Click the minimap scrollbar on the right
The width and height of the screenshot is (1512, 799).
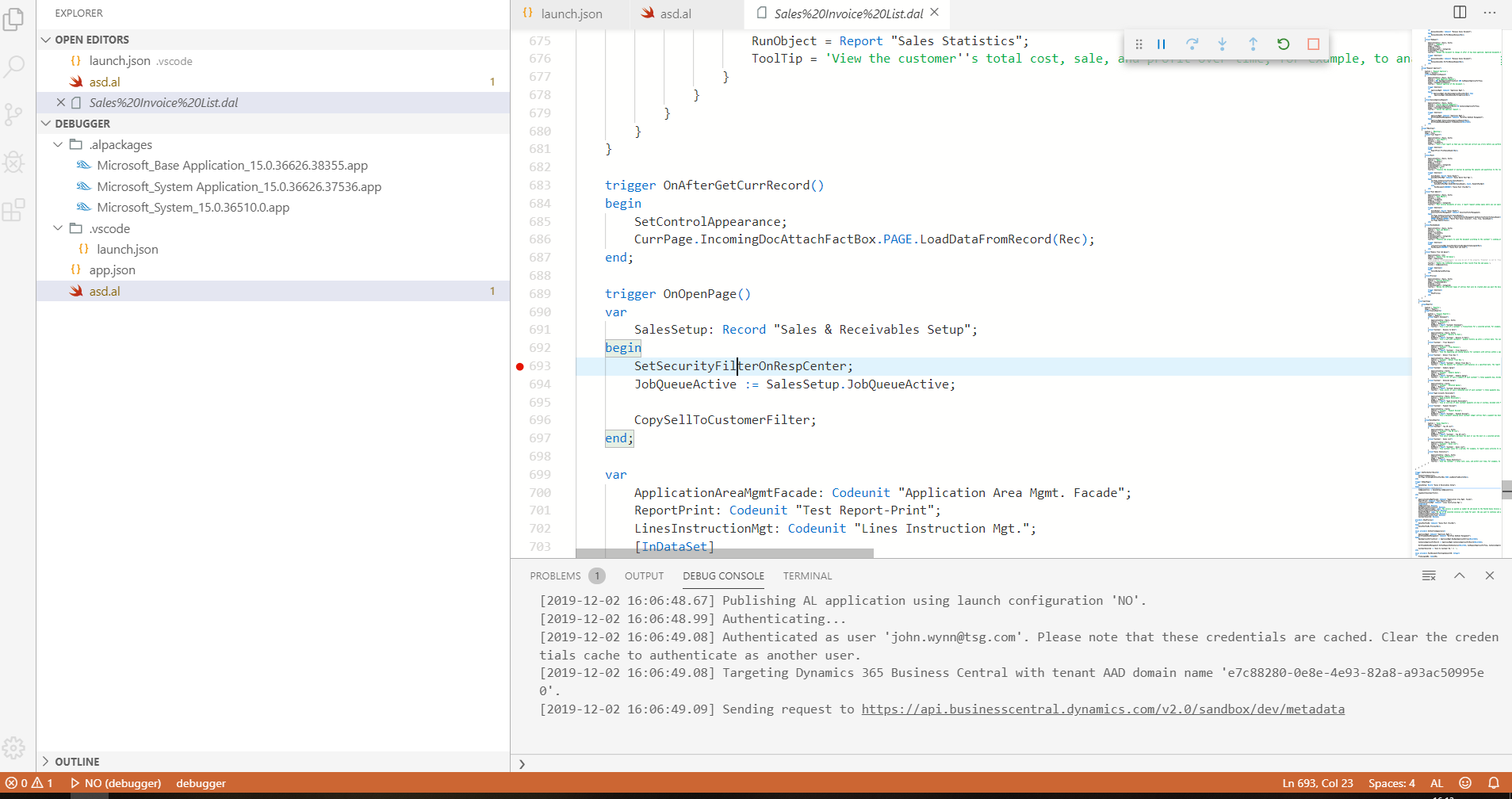[x=1505, y=490]
